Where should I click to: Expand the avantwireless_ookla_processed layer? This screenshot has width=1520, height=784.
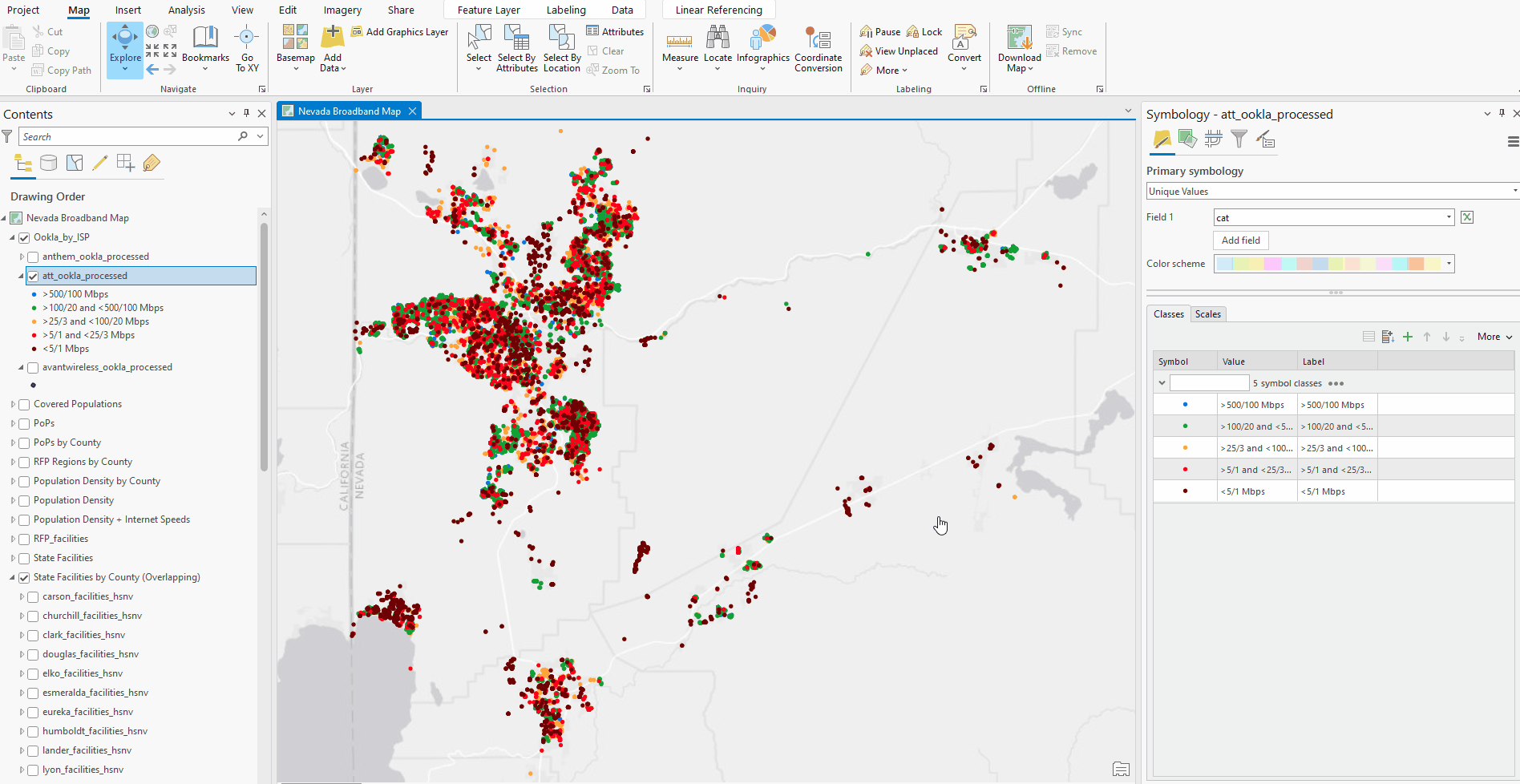(x=21, y=367)
